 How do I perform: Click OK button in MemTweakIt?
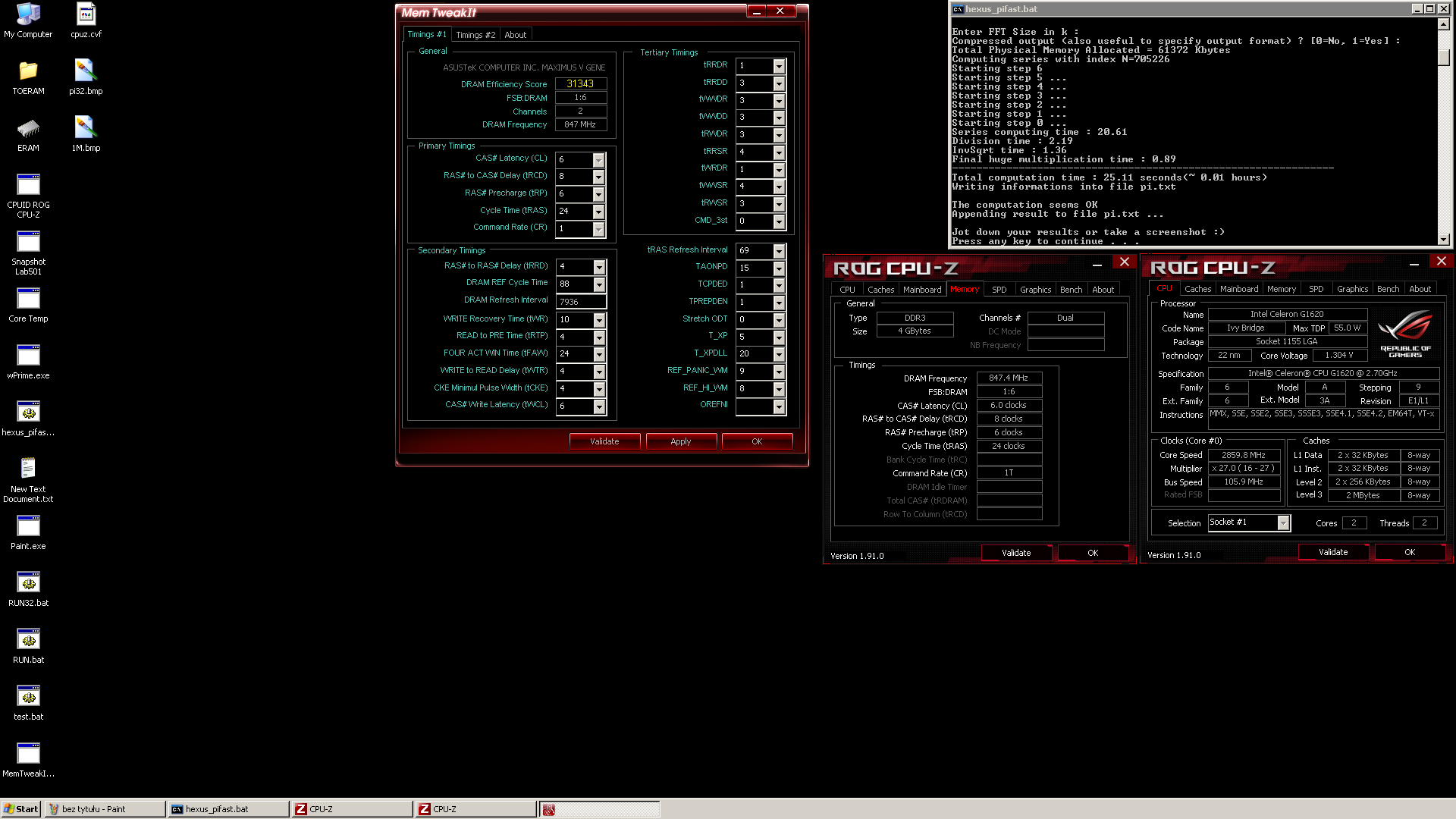pyautogui.click(x=757, y=441)
